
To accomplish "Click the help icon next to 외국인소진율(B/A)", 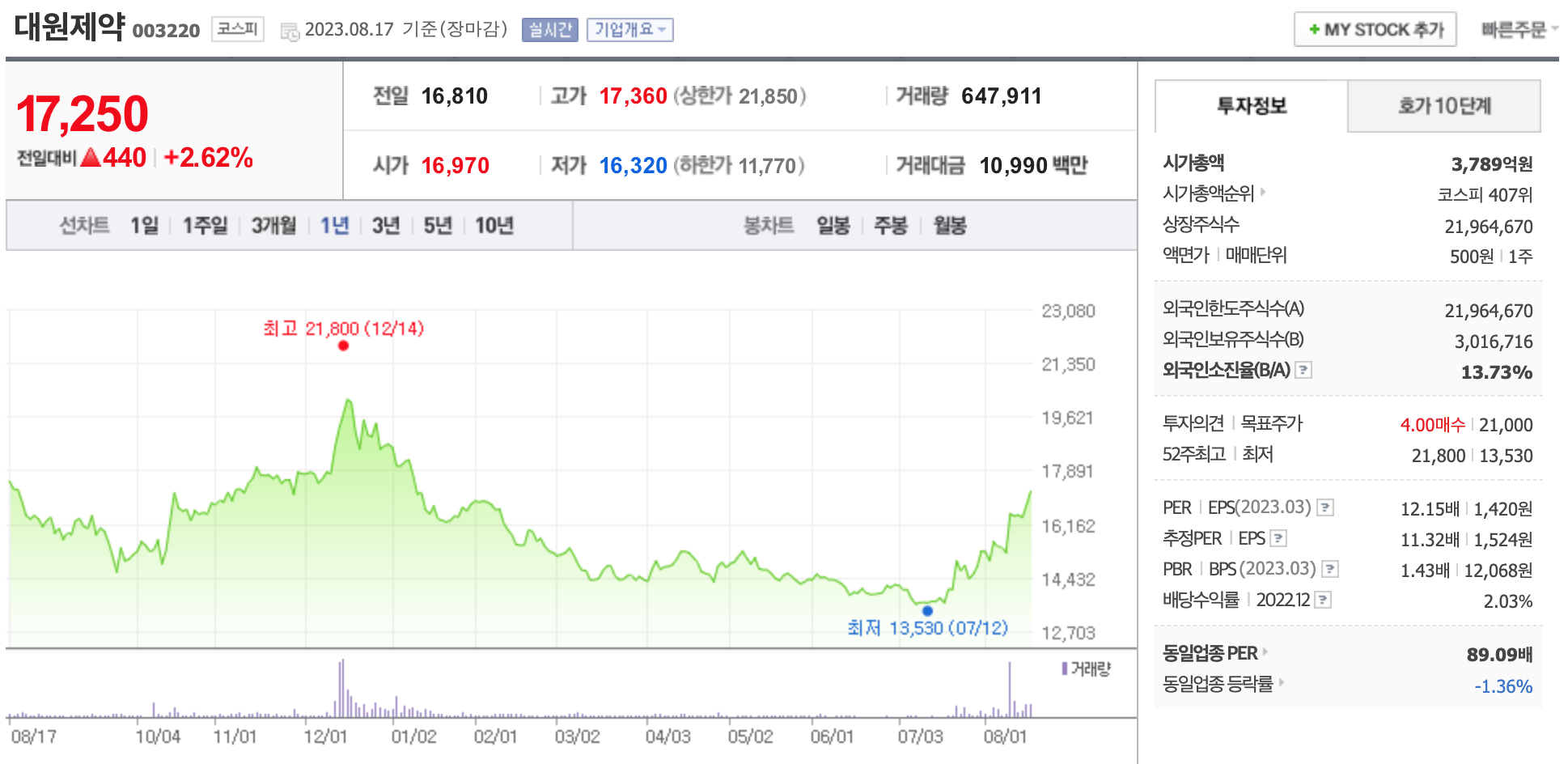I will click(1303, 370).
